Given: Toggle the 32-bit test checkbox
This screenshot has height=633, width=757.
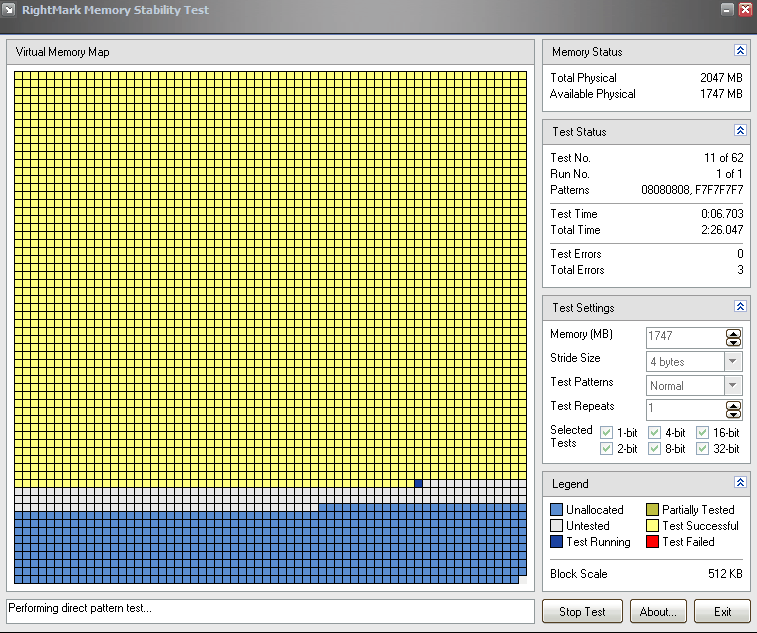Looking at the screenshot, I should coord(702,449).
